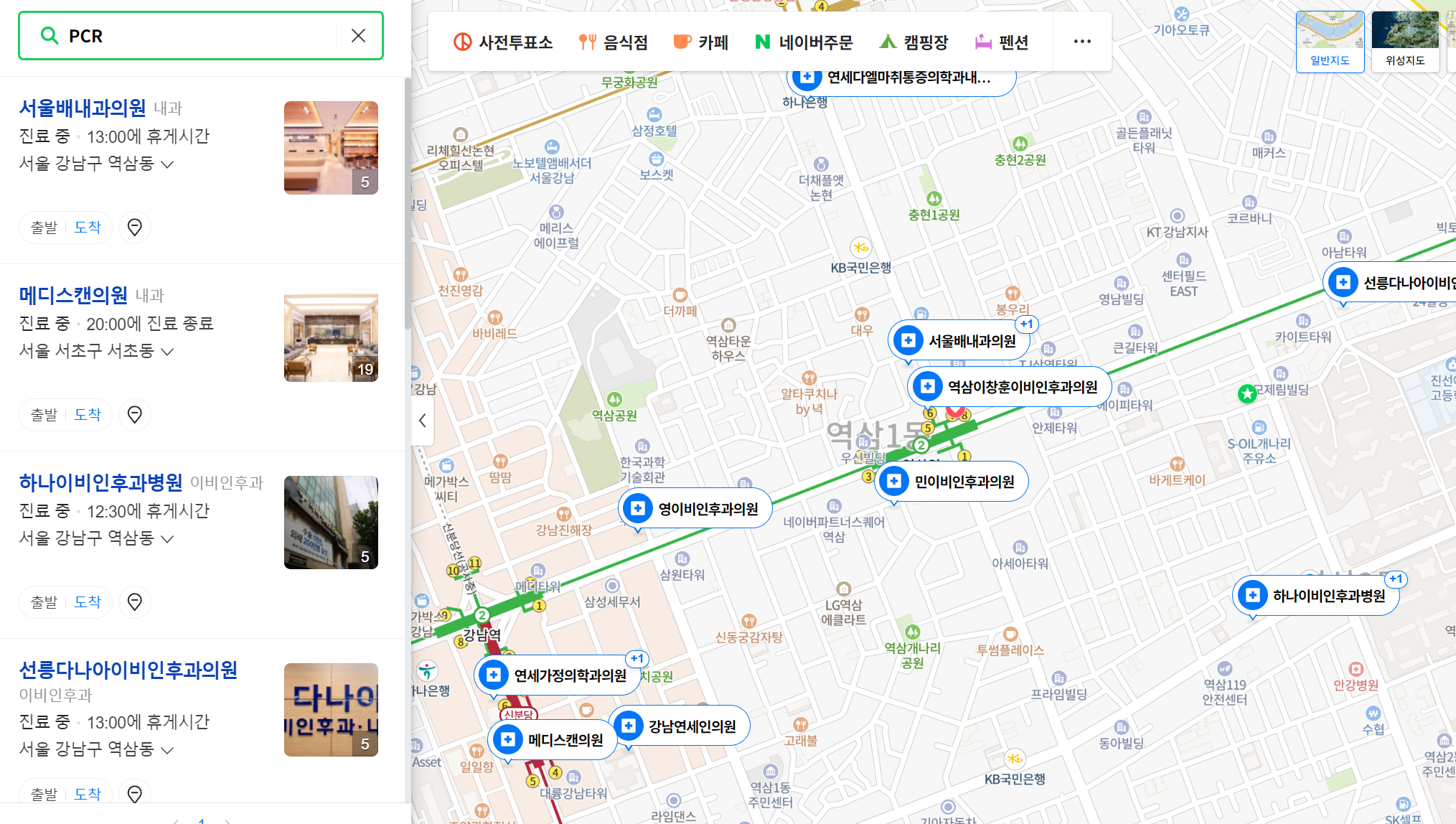Click 민이비인후과의원 hospital marker on map

tap(951, 482)
